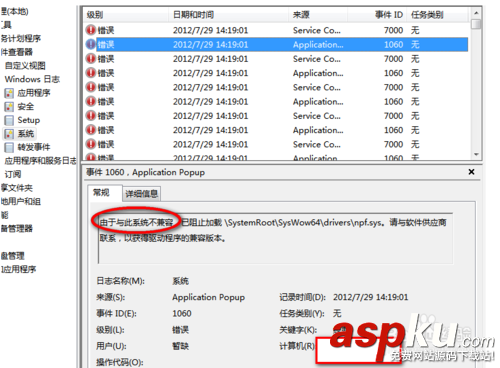Select the highlighted Application... 1060 event row
500x368 pixels.
(x=276, y=44)
